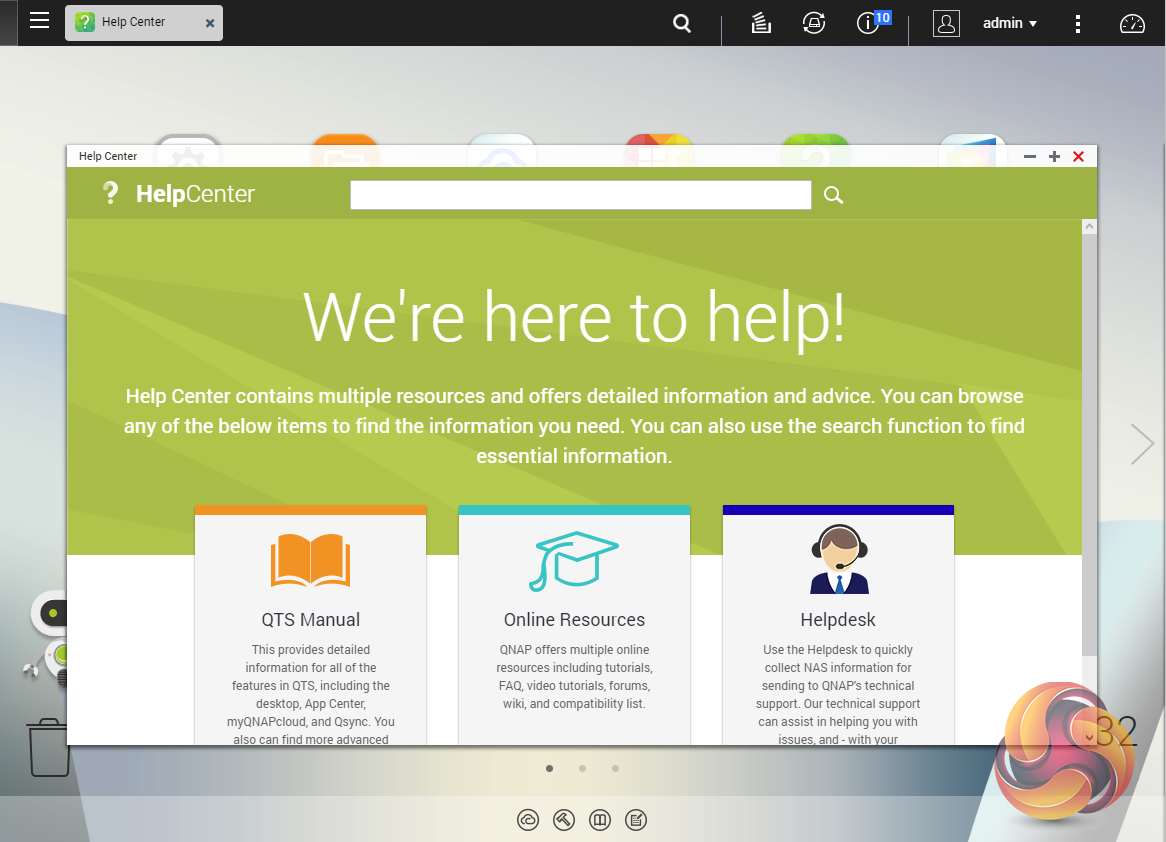Click the QTS Manual heading
Screen dimensions: 1166x842
310,620
